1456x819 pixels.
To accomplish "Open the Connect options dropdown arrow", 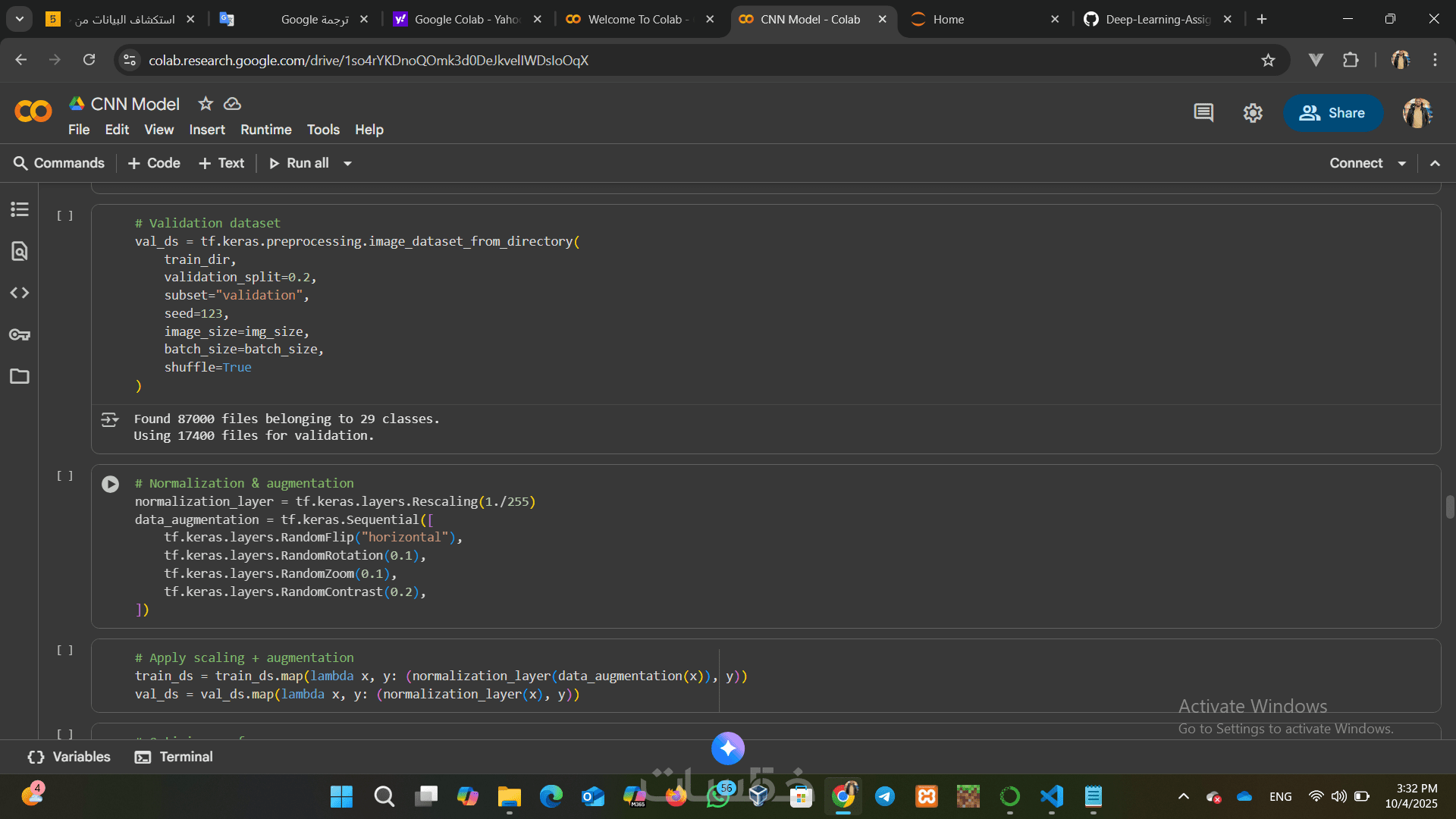I will (x=1402, y=163).
